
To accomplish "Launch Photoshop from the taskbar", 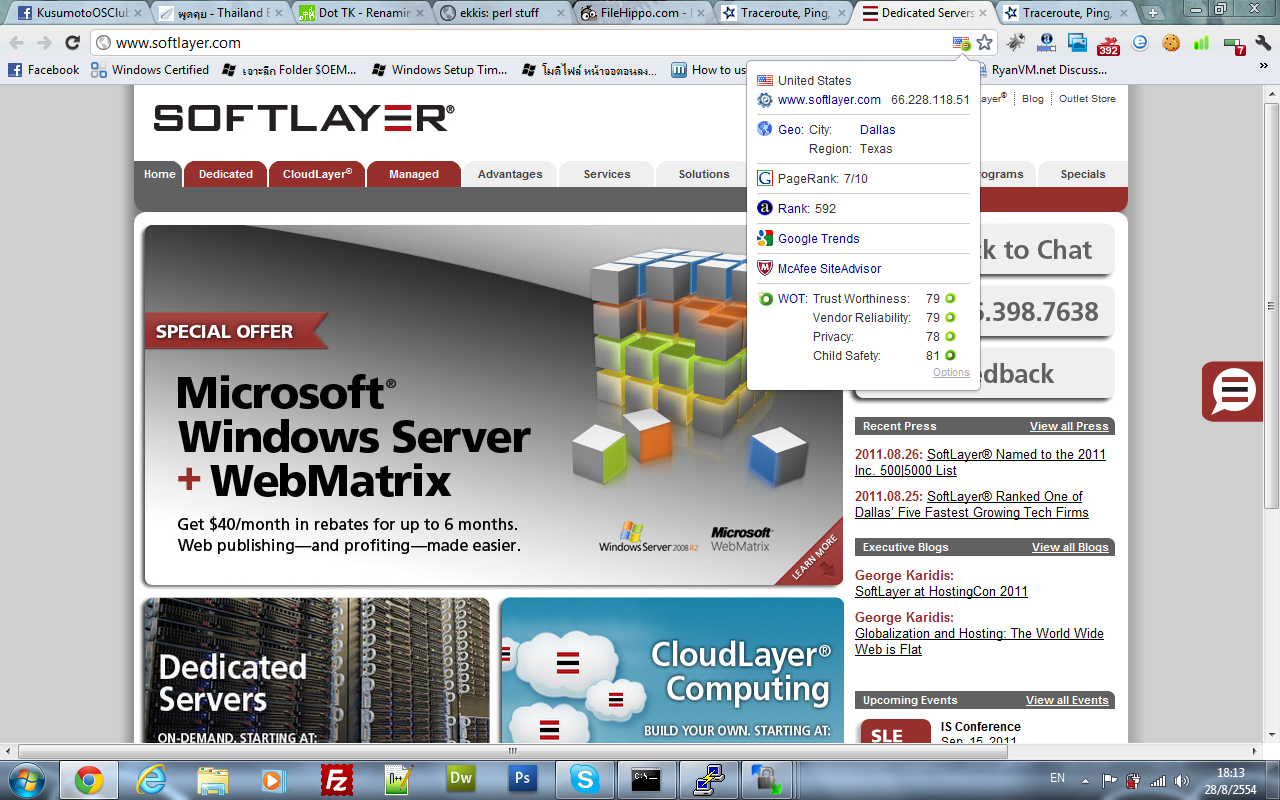I will pos(522,779).
